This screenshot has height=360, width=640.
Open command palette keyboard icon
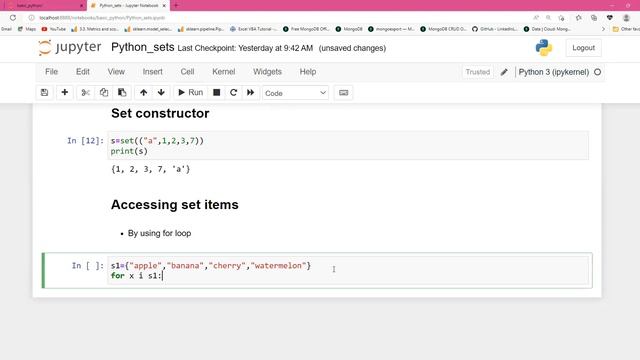click(343, 93)
